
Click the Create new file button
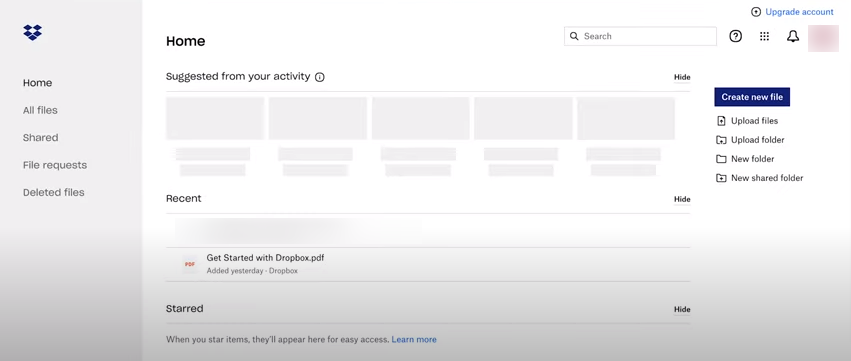[752, 97]
